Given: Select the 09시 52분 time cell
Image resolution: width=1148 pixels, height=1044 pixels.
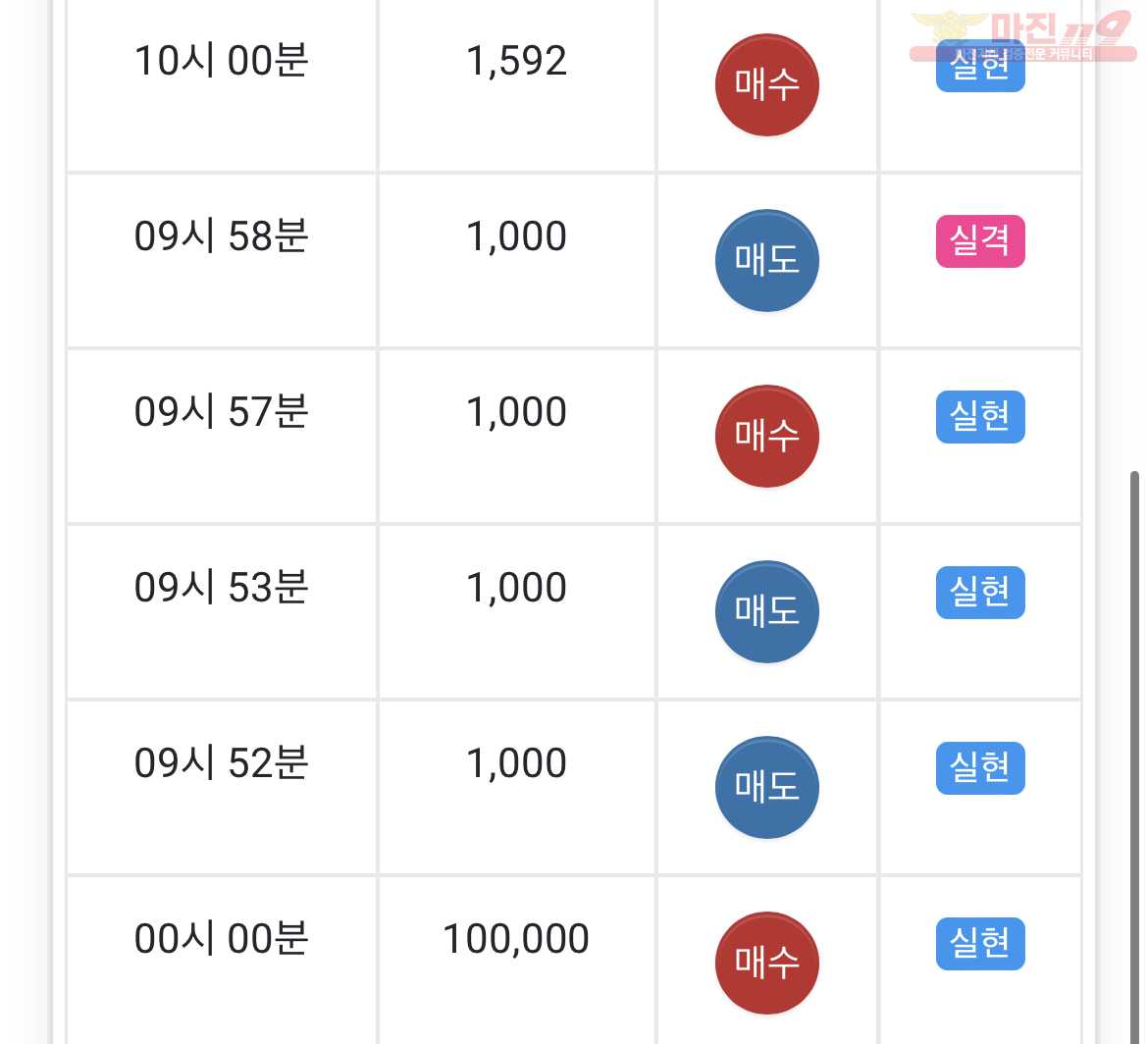Looking at the screenshot, I should click(221, 788).
